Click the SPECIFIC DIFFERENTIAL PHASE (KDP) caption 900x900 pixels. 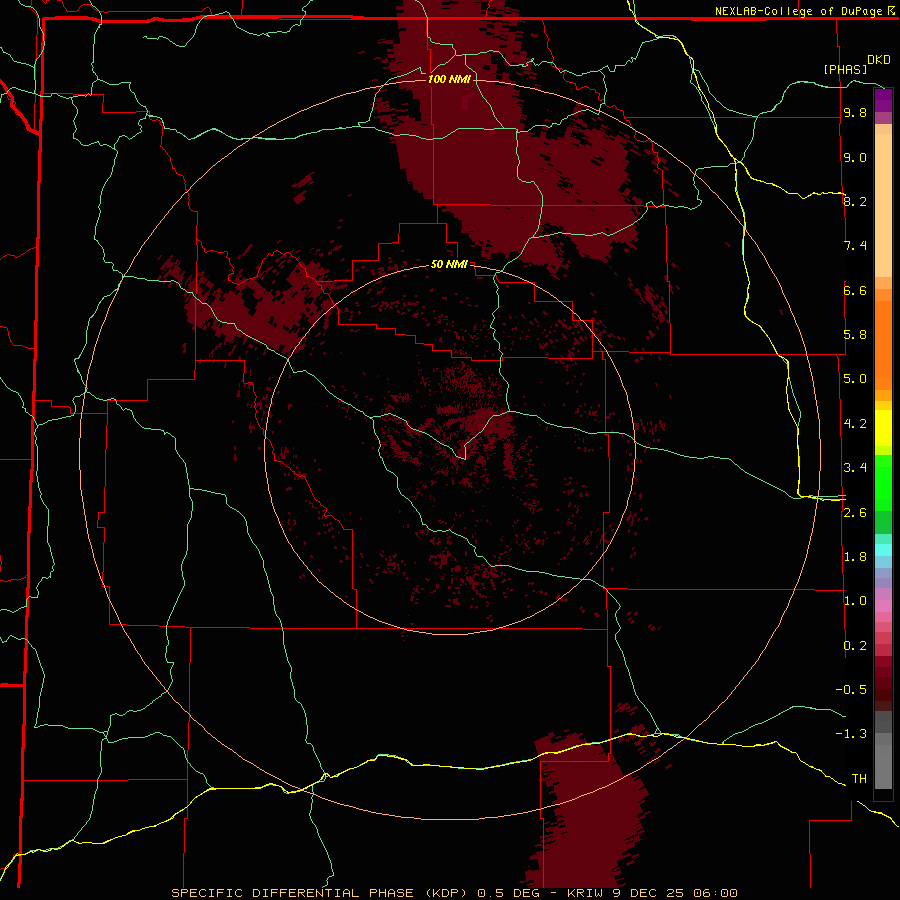321,893
